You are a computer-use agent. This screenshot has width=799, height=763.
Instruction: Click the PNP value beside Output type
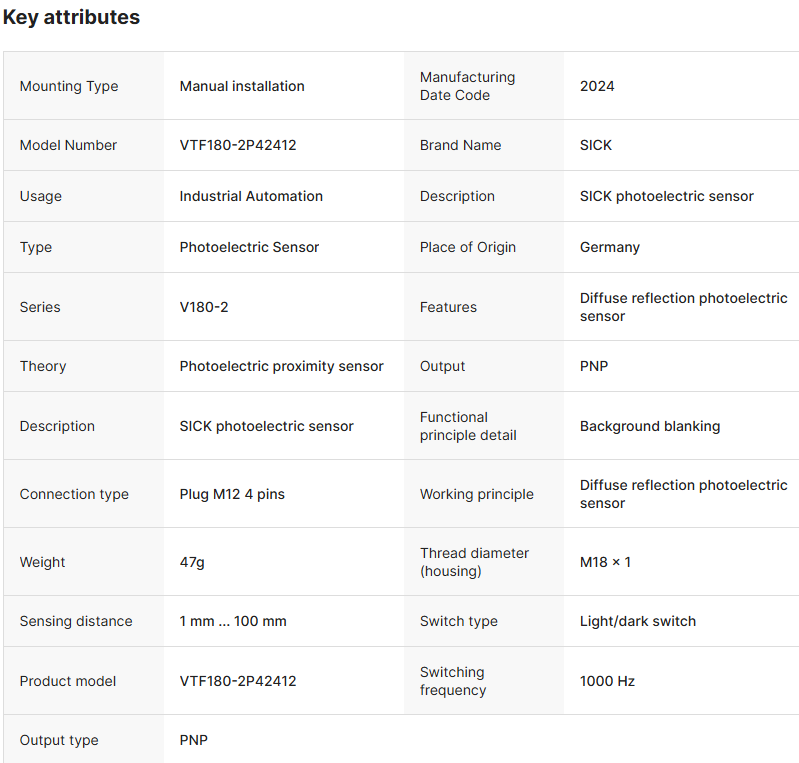[x=194, y=740]
